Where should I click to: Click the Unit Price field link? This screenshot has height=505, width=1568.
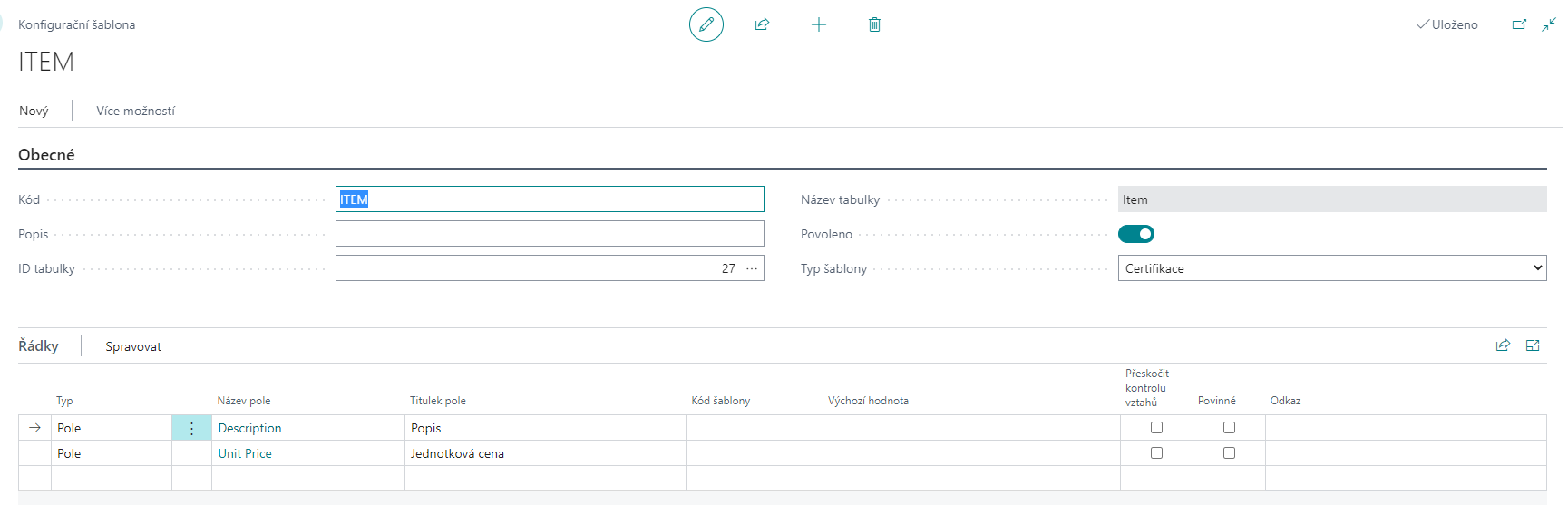click(245, 453)
